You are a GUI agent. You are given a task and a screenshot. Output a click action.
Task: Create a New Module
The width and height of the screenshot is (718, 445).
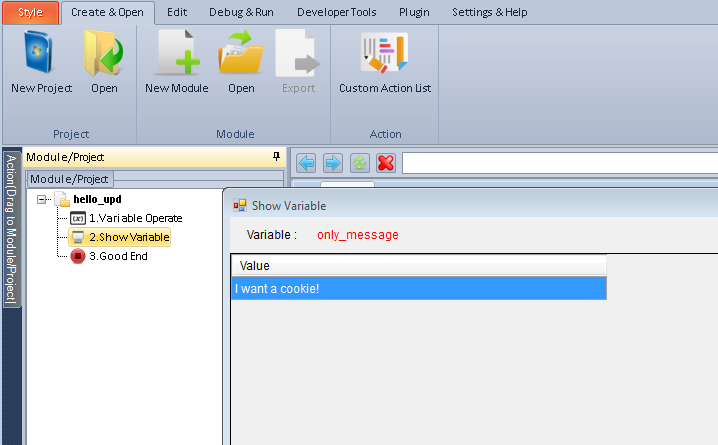[x=177, y=60]
